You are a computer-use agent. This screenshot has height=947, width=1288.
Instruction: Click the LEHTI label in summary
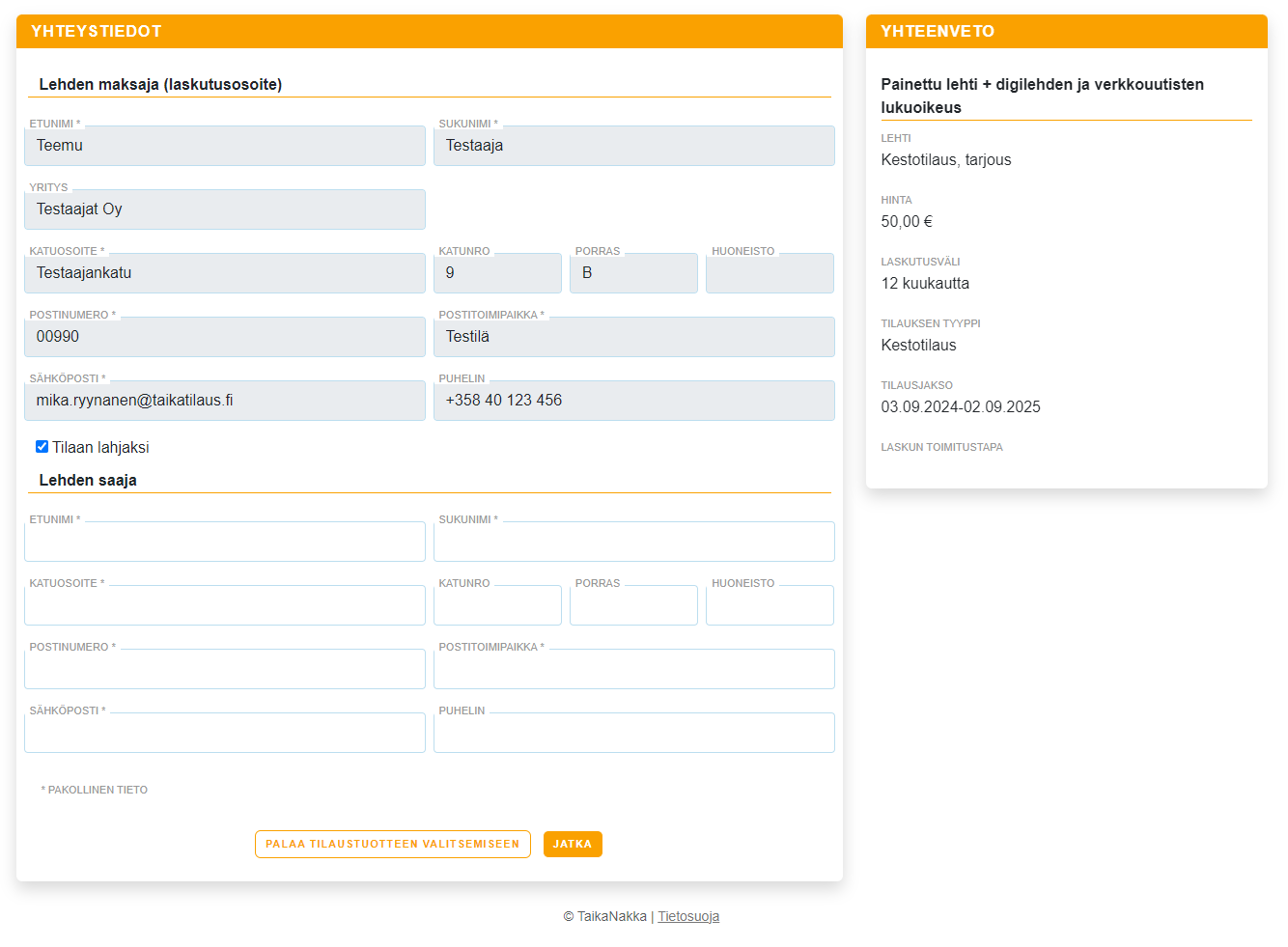pos(896,138)
